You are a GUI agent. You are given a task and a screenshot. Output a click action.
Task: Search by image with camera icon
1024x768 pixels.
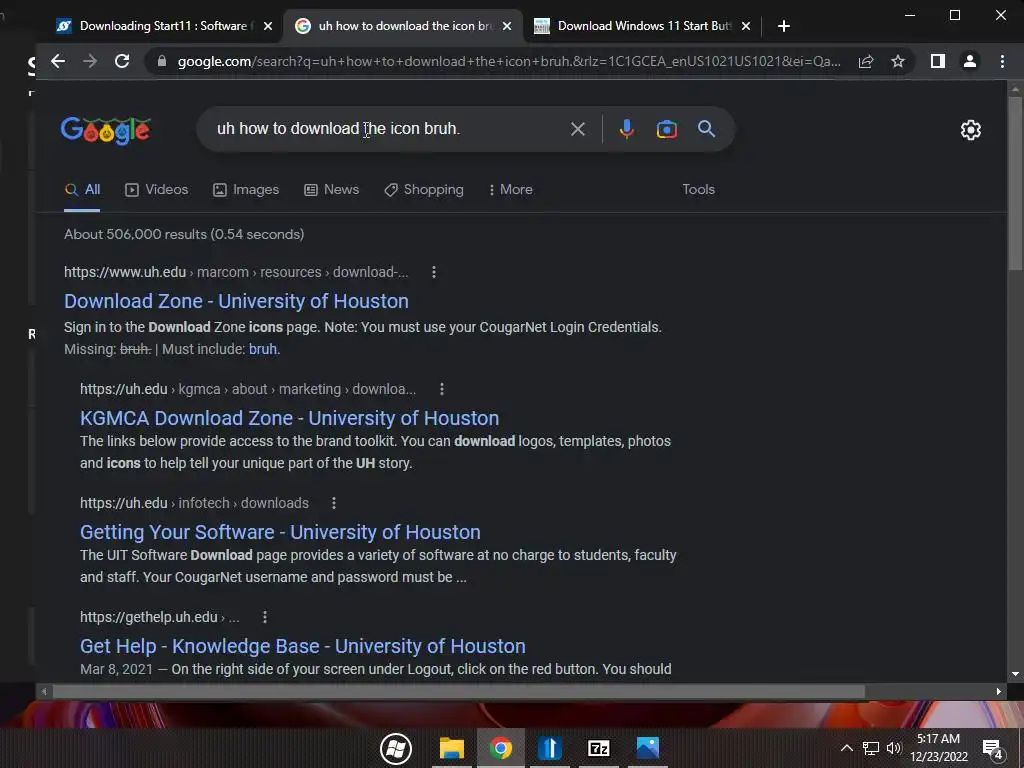click(666, 129)
